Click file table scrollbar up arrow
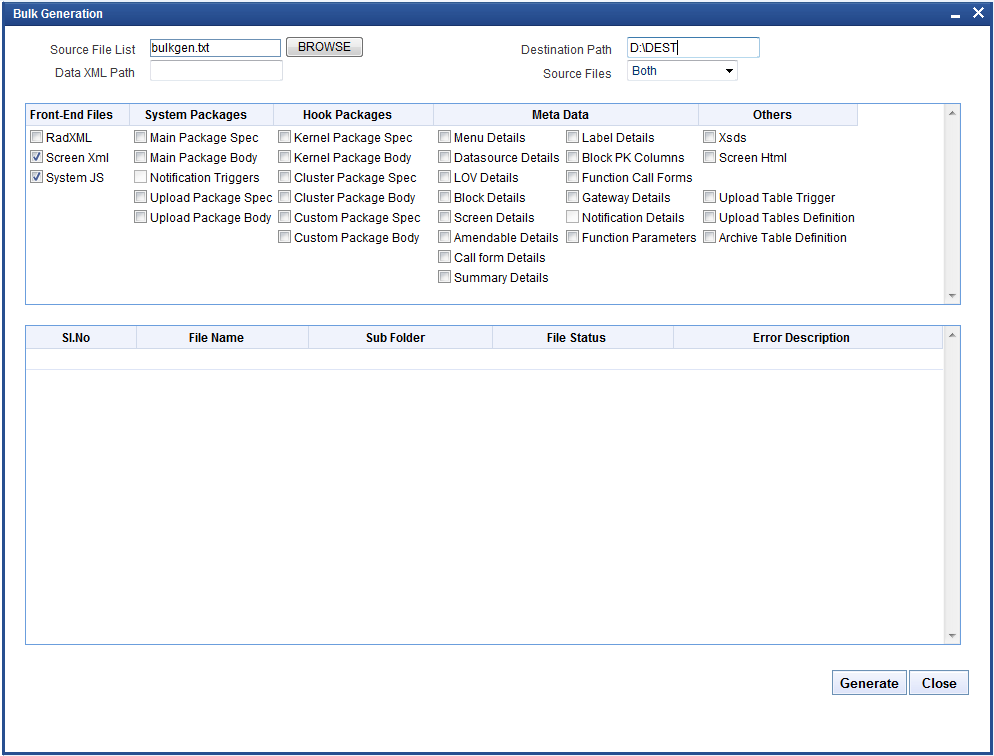This screenshot has width=994, height=756. tap(952, 335)
